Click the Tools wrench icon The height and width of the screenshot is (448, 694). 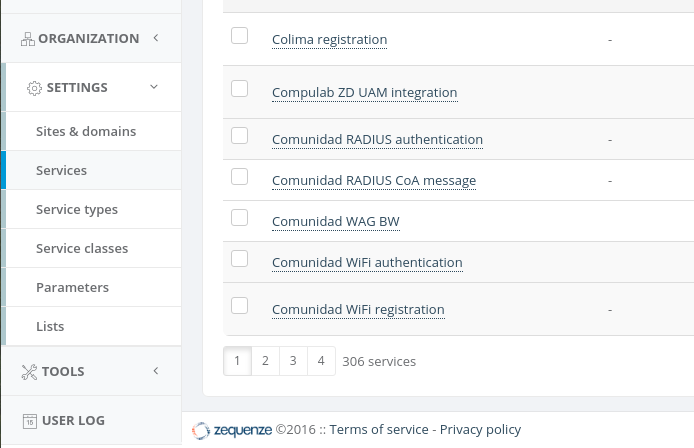29,372
